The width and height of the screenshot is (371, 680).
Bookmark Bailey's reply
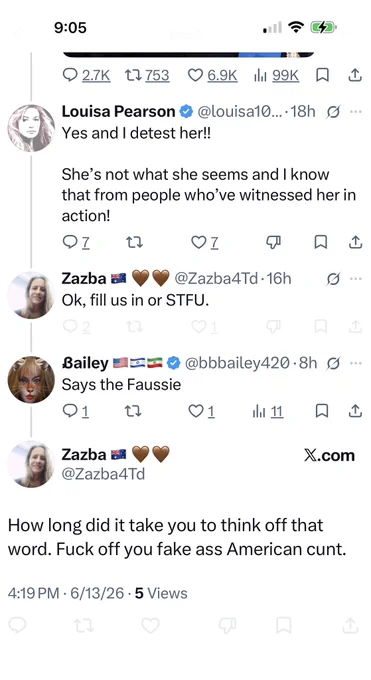(321, 411)
